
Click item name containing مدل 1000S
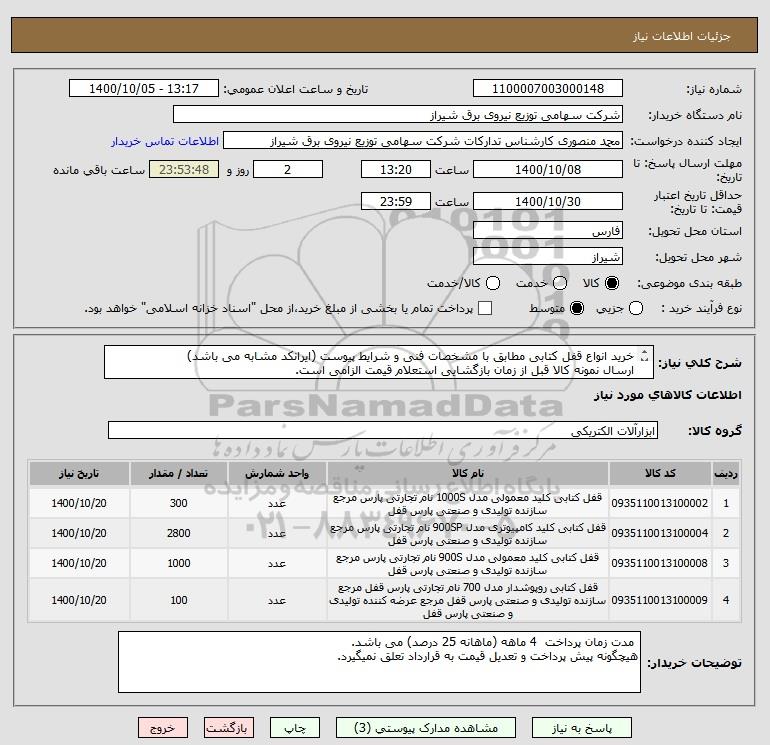tap(468, 504)
